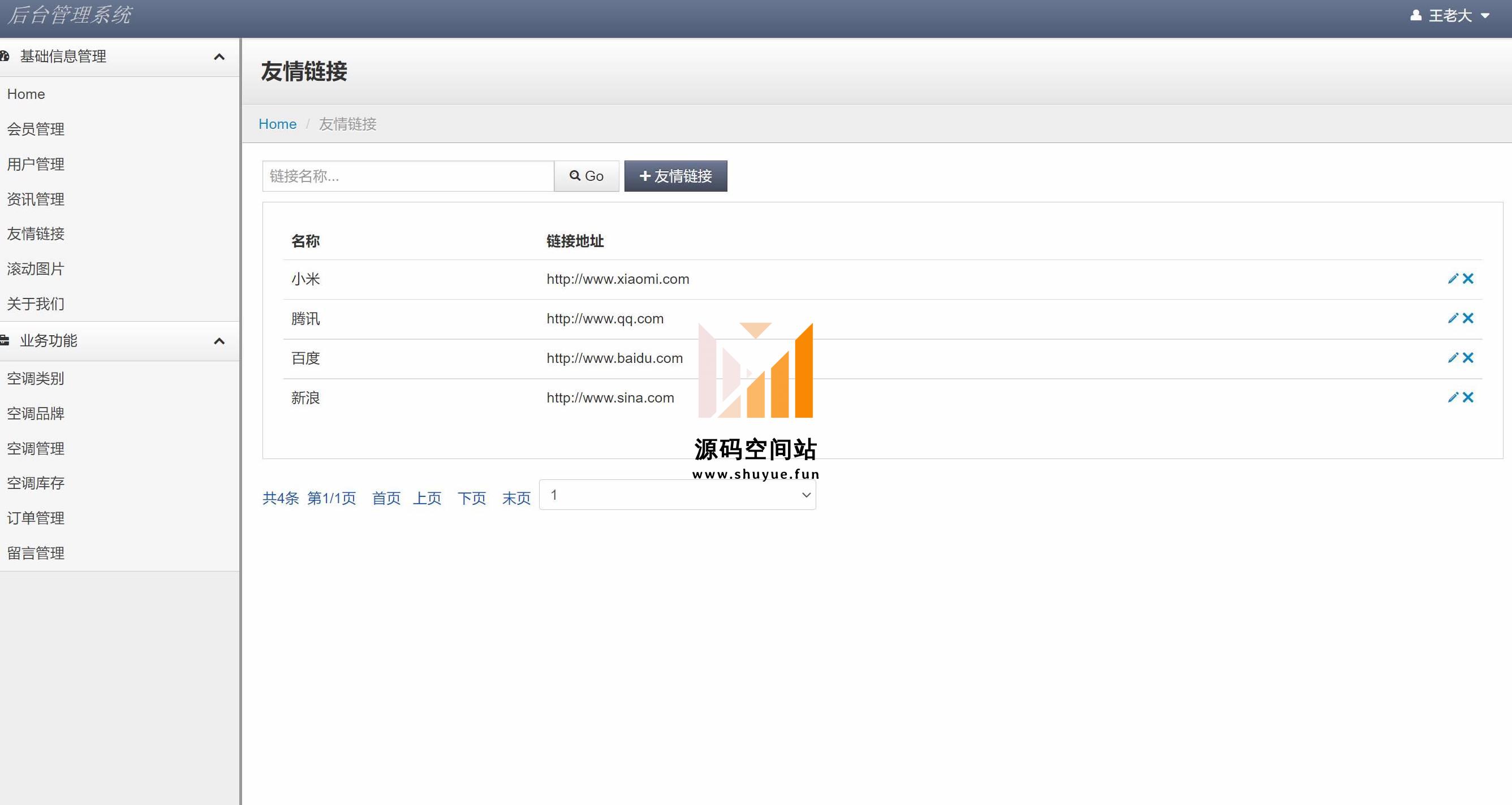Screen dimensions: 1512x805
Task: Delete the 小米 link row
Action: pos(1468,279)
